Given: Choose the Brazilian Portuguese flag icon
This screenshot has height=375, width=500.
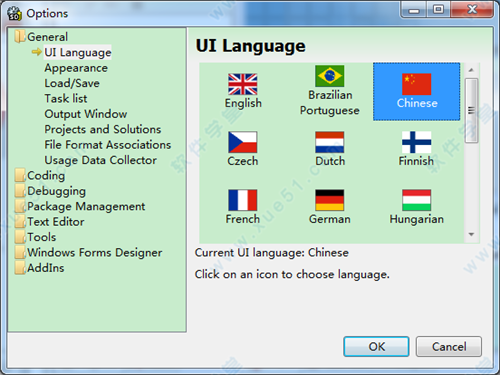Looking at the screenshot, I should coord(329,76).
